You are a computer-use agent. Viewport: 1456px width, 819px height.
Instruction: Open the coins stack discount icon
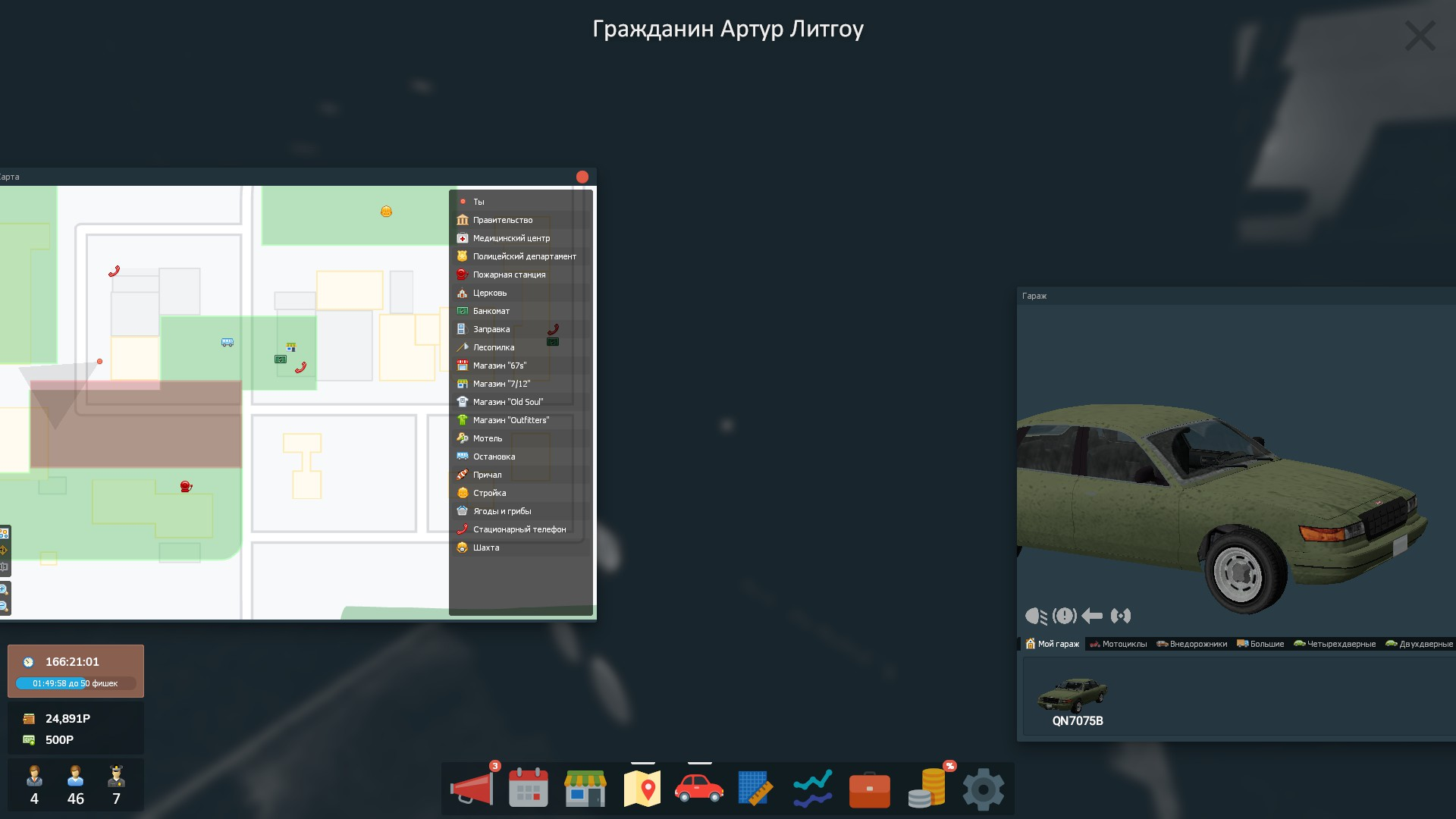pos(927,789)
